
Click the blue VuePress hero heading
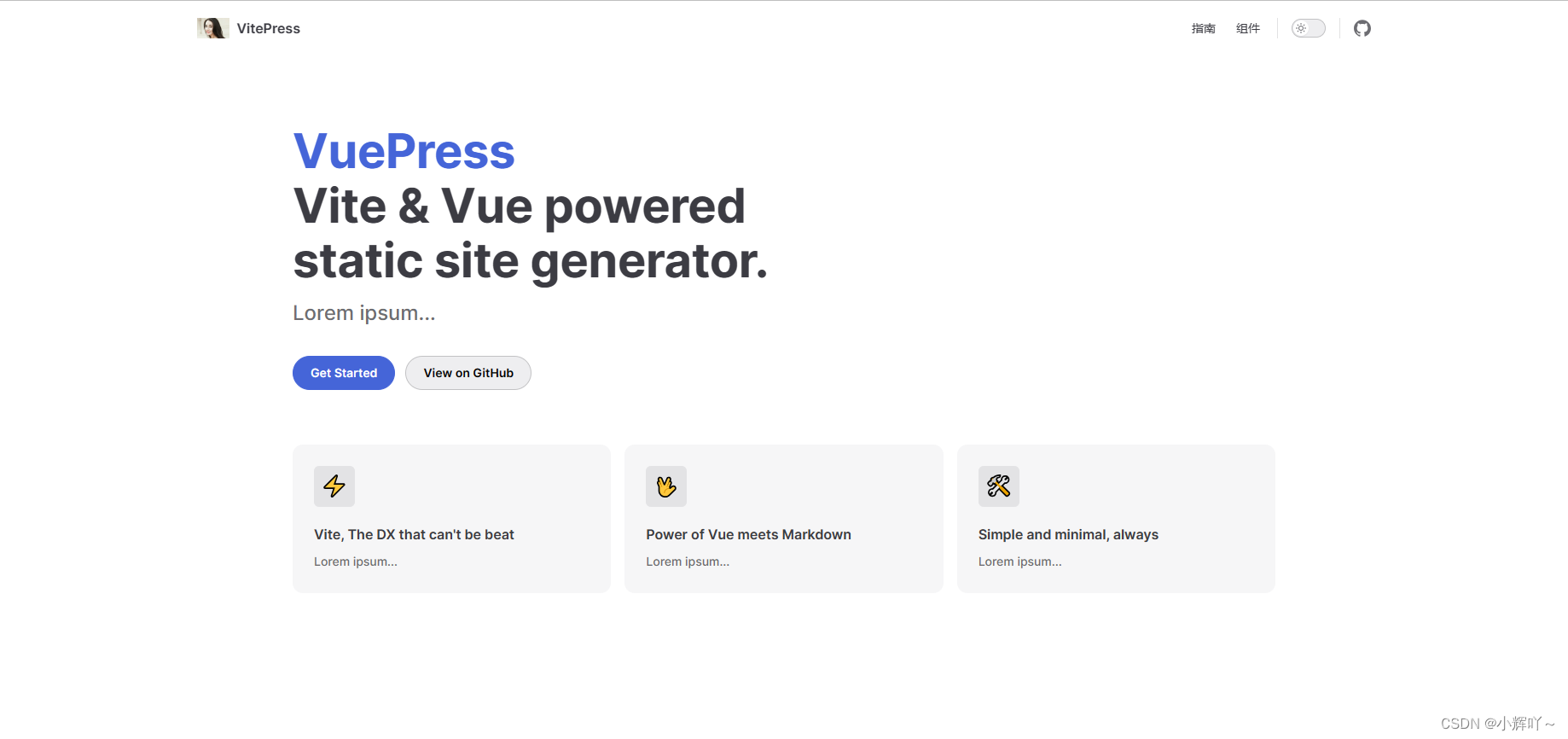click(x=404, y=151)
